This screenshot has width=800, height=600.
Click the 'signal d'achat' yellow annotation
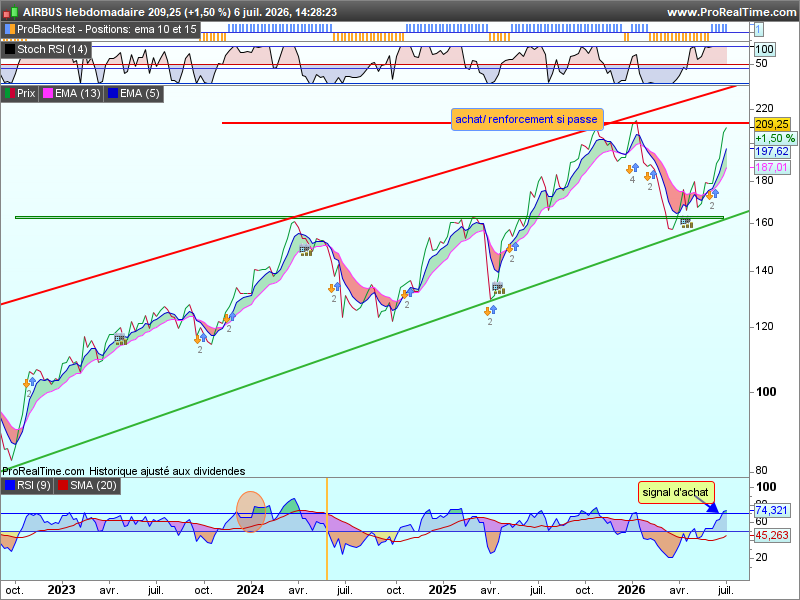[x=676, y=492]
